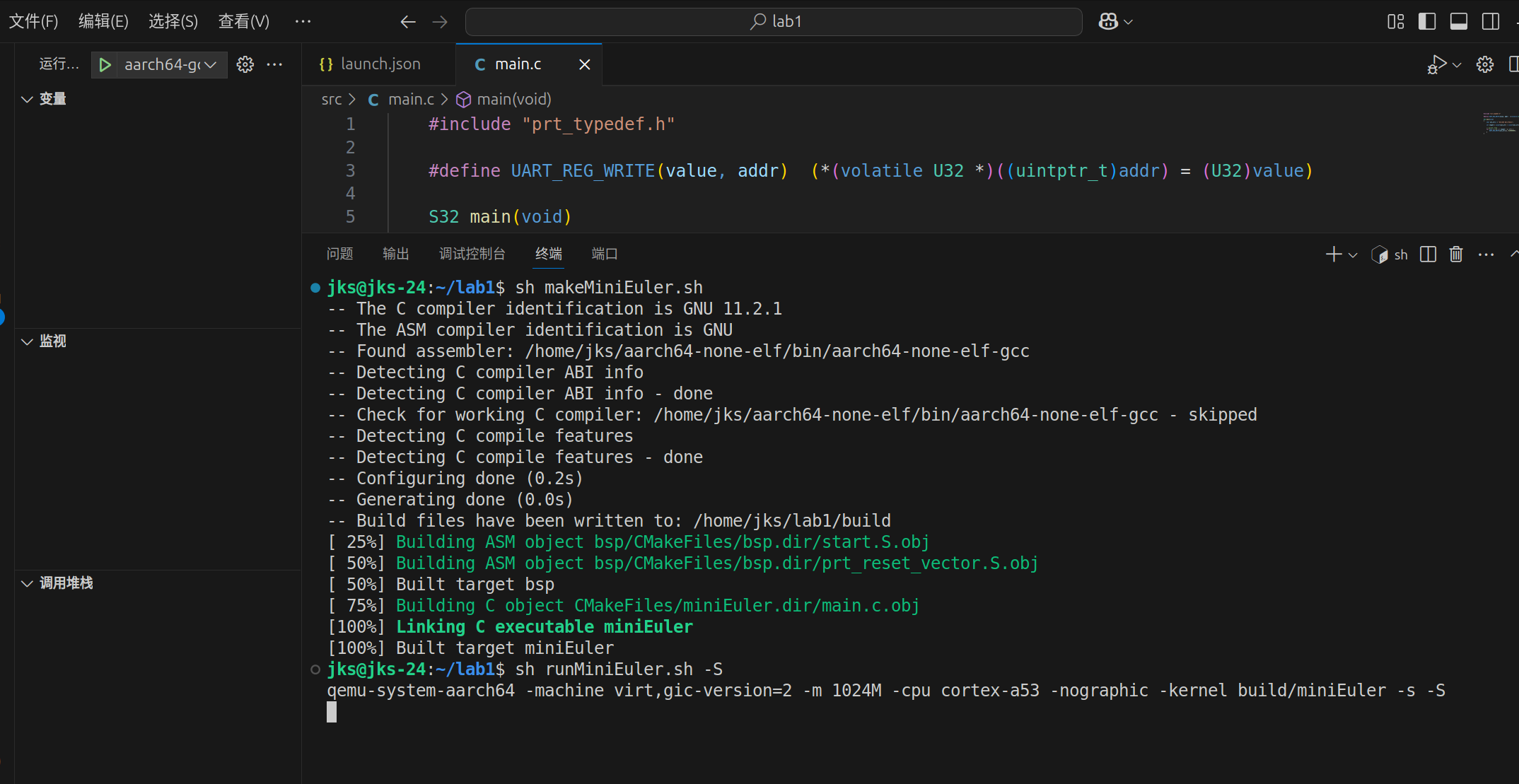The height and width of the screenshot is (784, 1519).
Task: Click the debug configuration gear in the sidebar
Action: [x=245, y=64]
